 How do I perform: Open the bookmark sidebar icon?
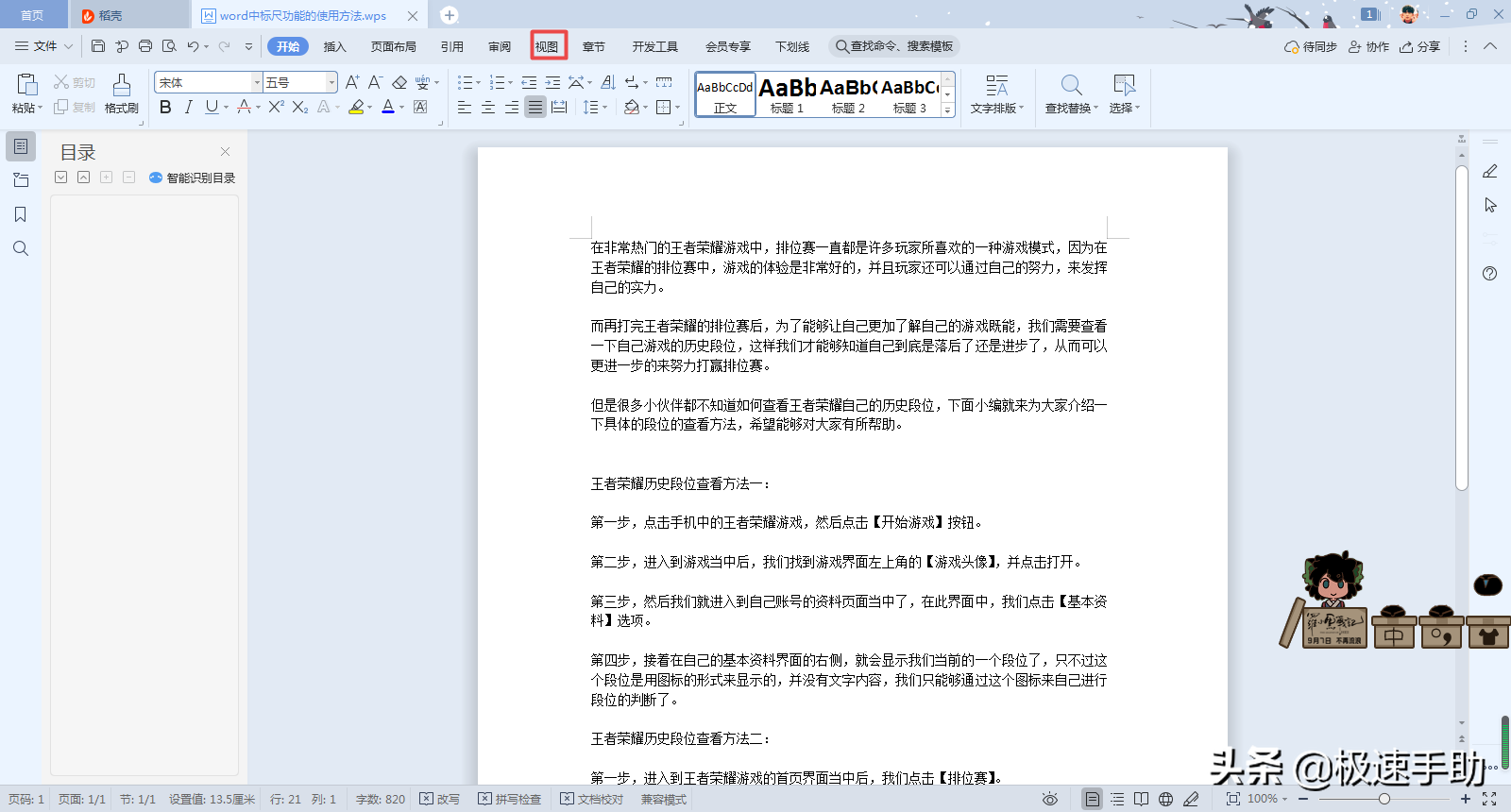click(x=21, y=214)
